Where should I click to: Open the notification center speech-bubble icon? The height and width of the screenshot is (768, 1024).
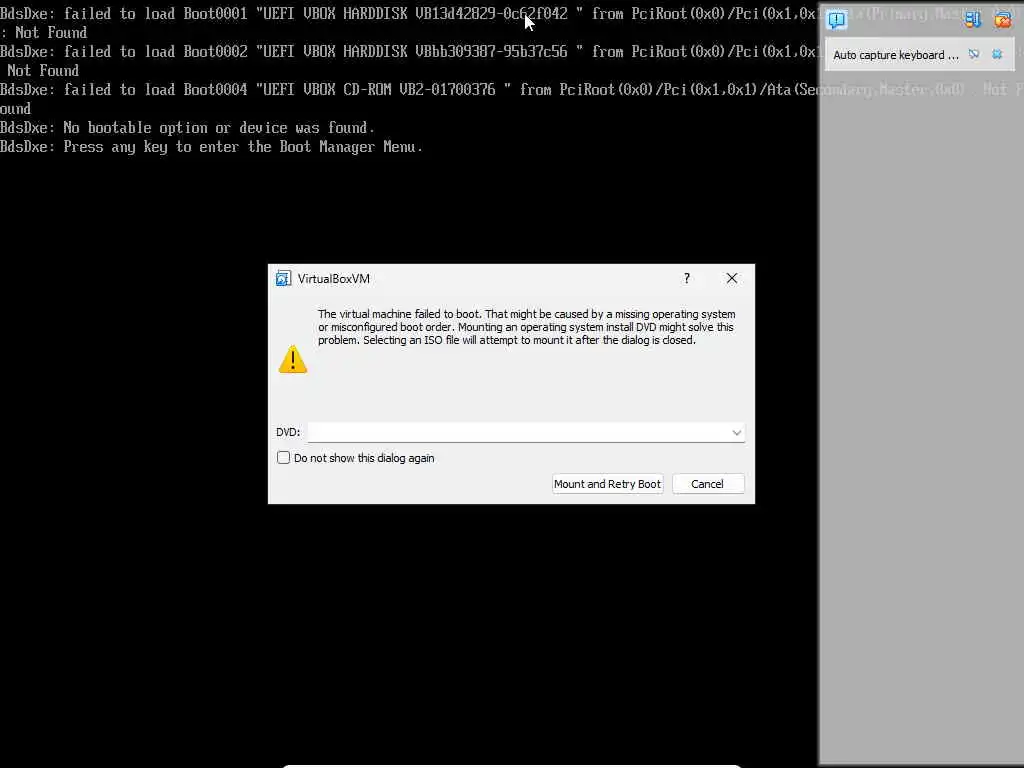(x=837, y=20)
